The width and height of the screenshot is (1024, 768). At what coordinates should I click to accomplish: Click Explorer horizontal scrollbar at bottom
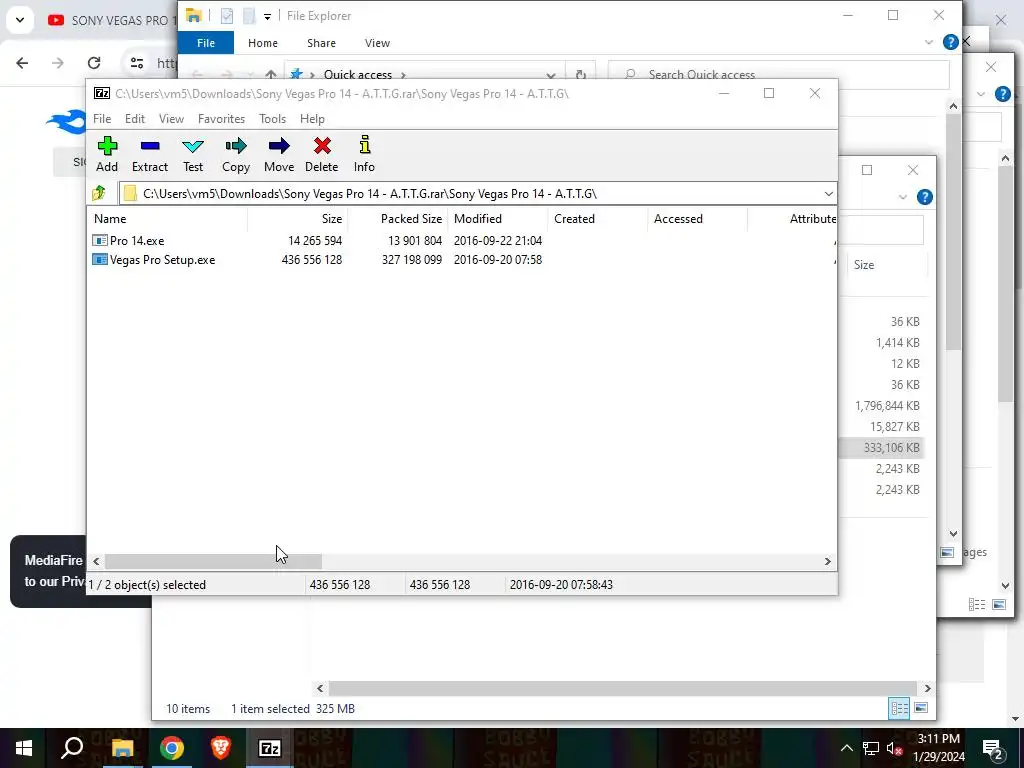[624, 688]
